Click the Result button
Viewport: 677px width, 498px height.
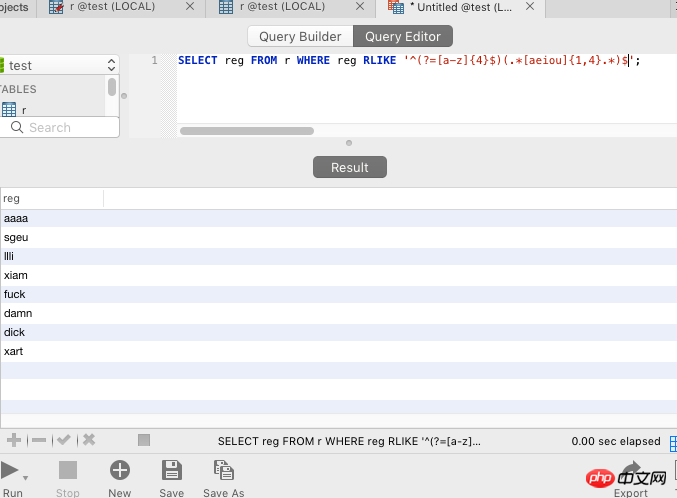point(349,167)
